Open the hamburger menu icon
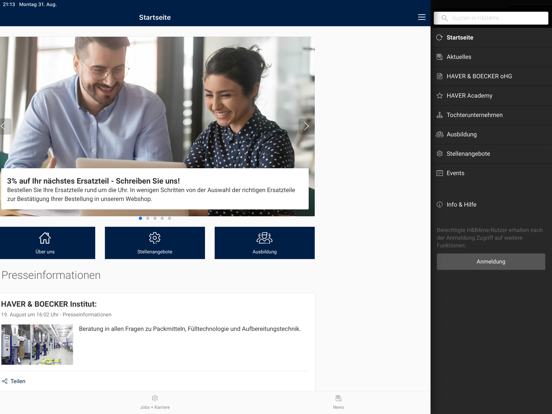Screen dimensions: 552x414 [x=421, y=17]
